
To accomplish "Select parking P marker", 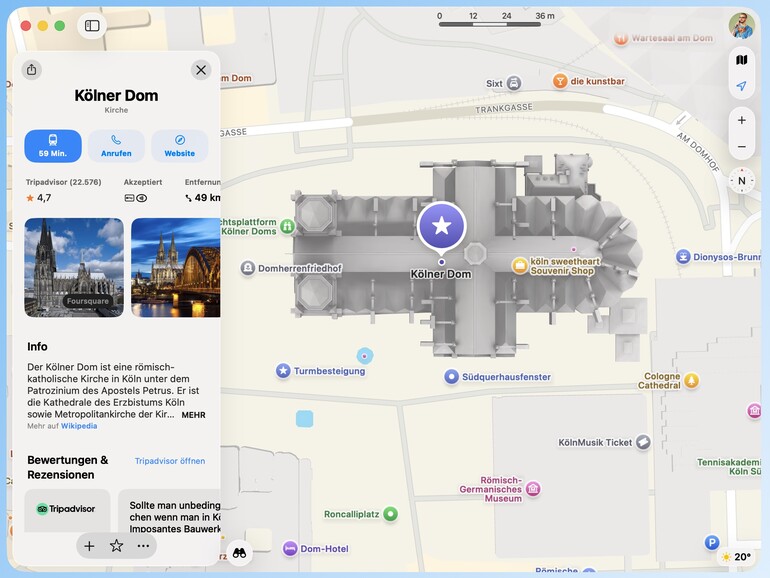I will tap(712, 543).
